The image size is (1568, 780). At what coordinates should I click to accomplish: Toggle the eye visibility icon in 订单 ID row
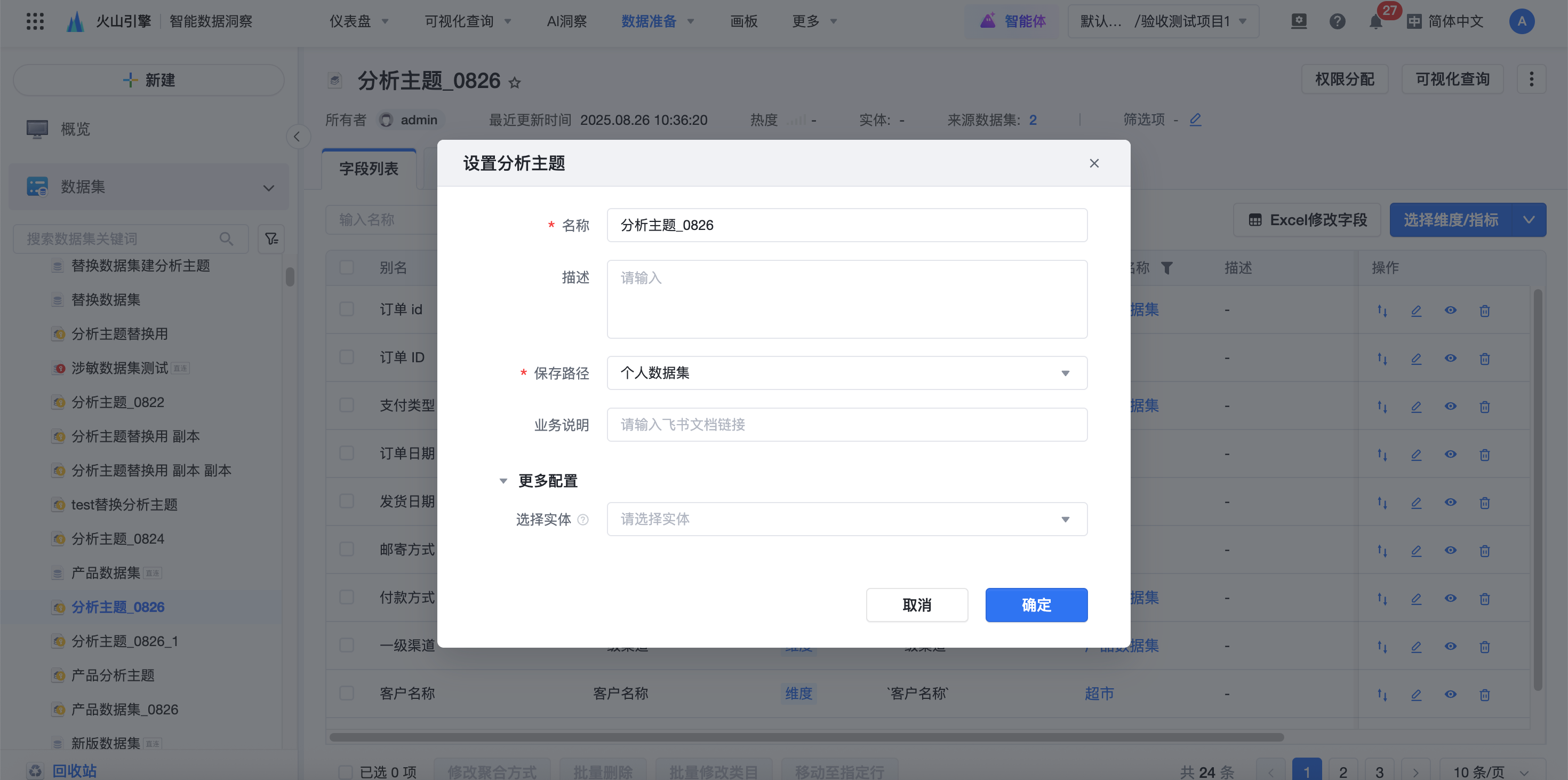click(1451, 358)
